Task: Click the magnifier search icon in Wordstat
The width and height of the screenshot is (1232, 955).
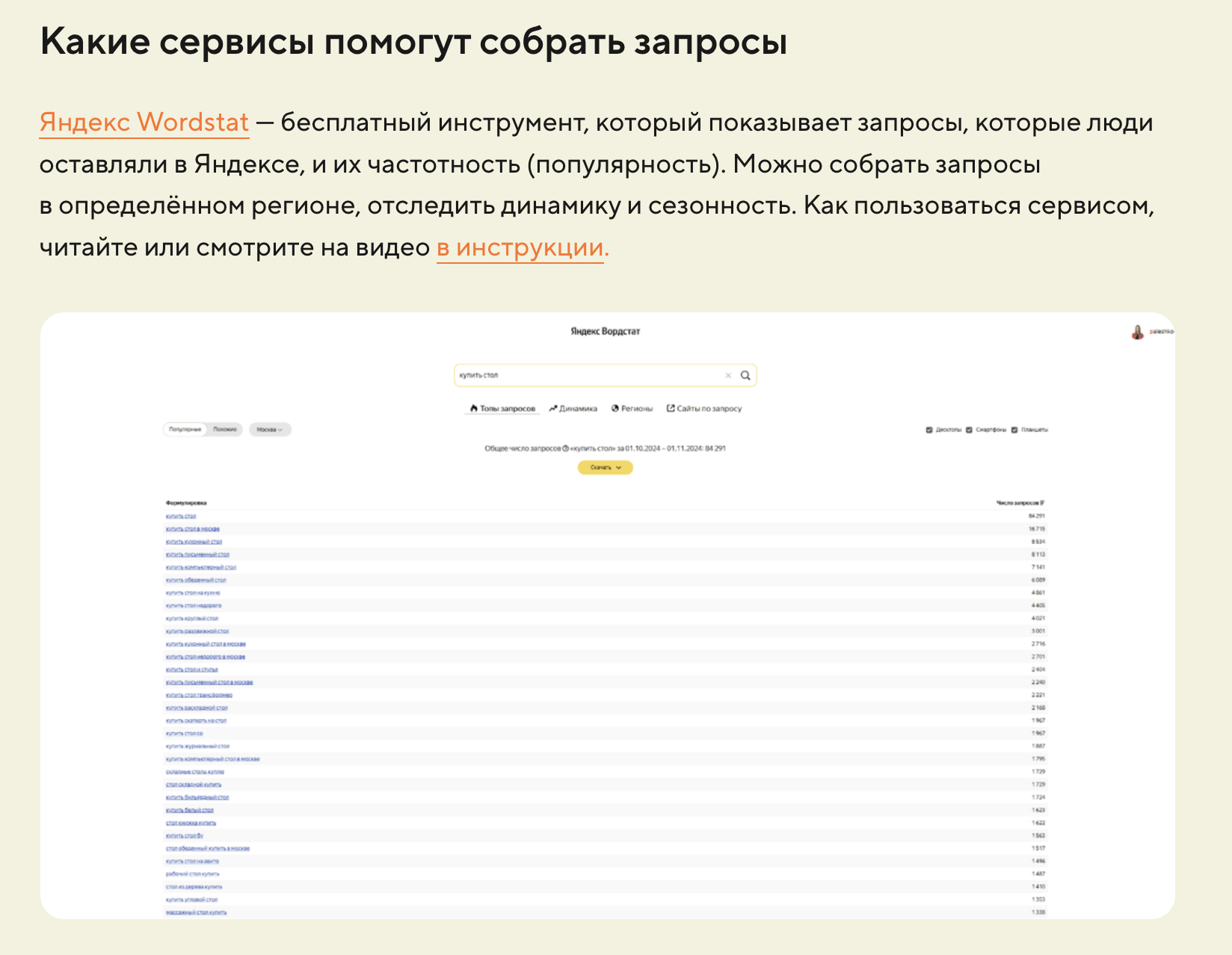Action: point(745,375)
